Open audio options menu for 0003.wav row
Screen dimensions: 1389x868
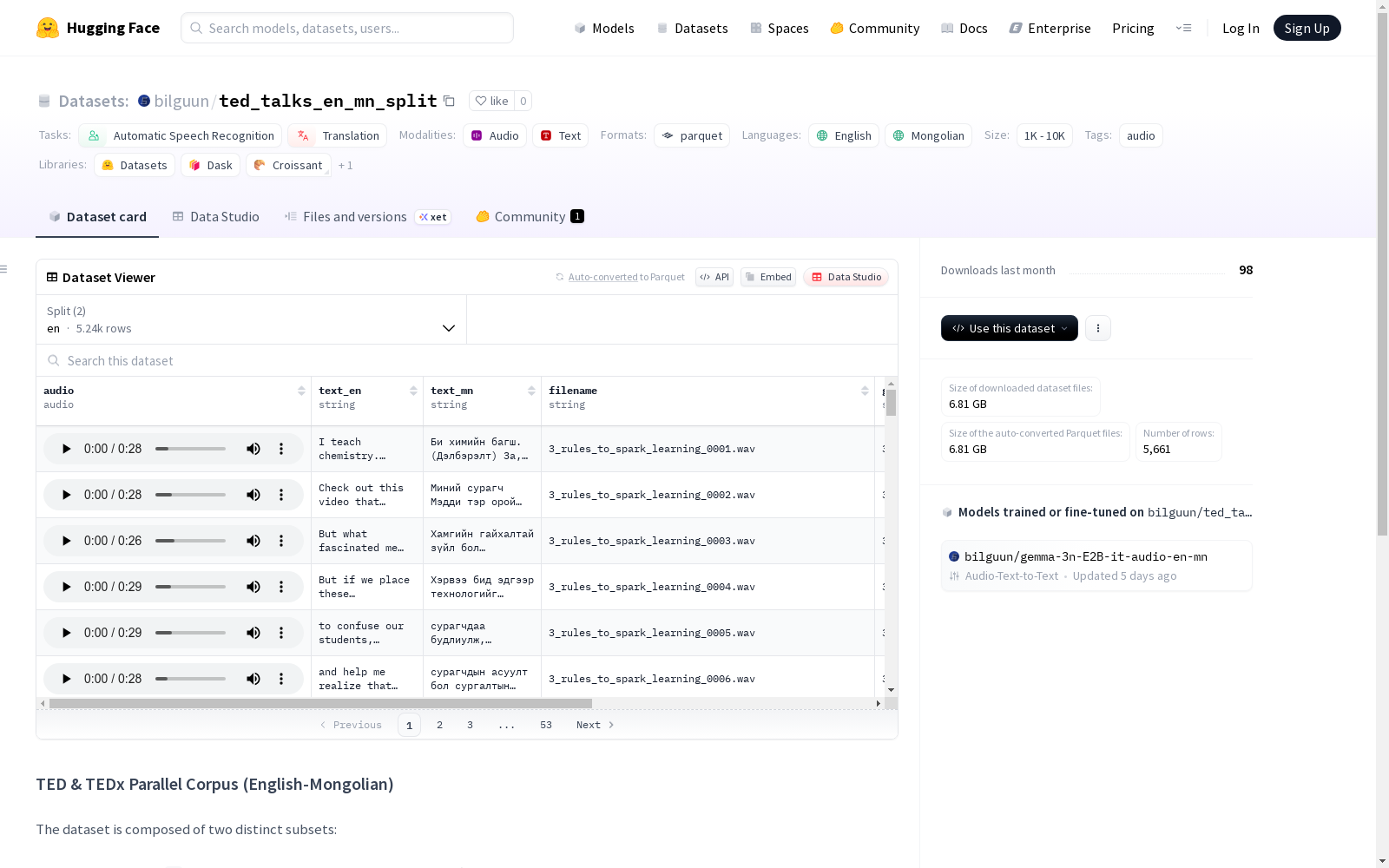(x=281, y=541)
